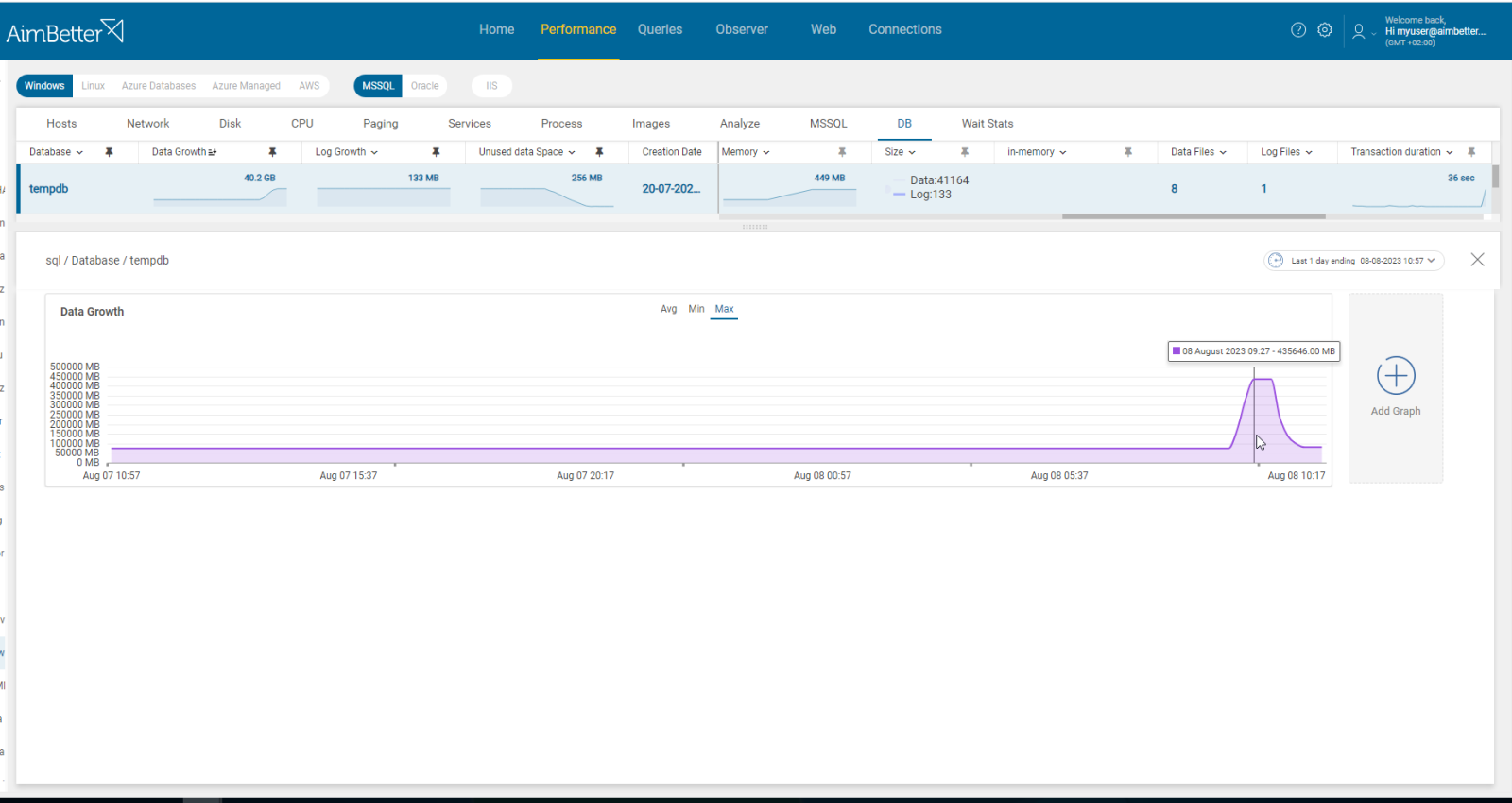This screenshot has width=1512, height=803.
Task: Pin the Size column
Action: (x=965, y=152)
